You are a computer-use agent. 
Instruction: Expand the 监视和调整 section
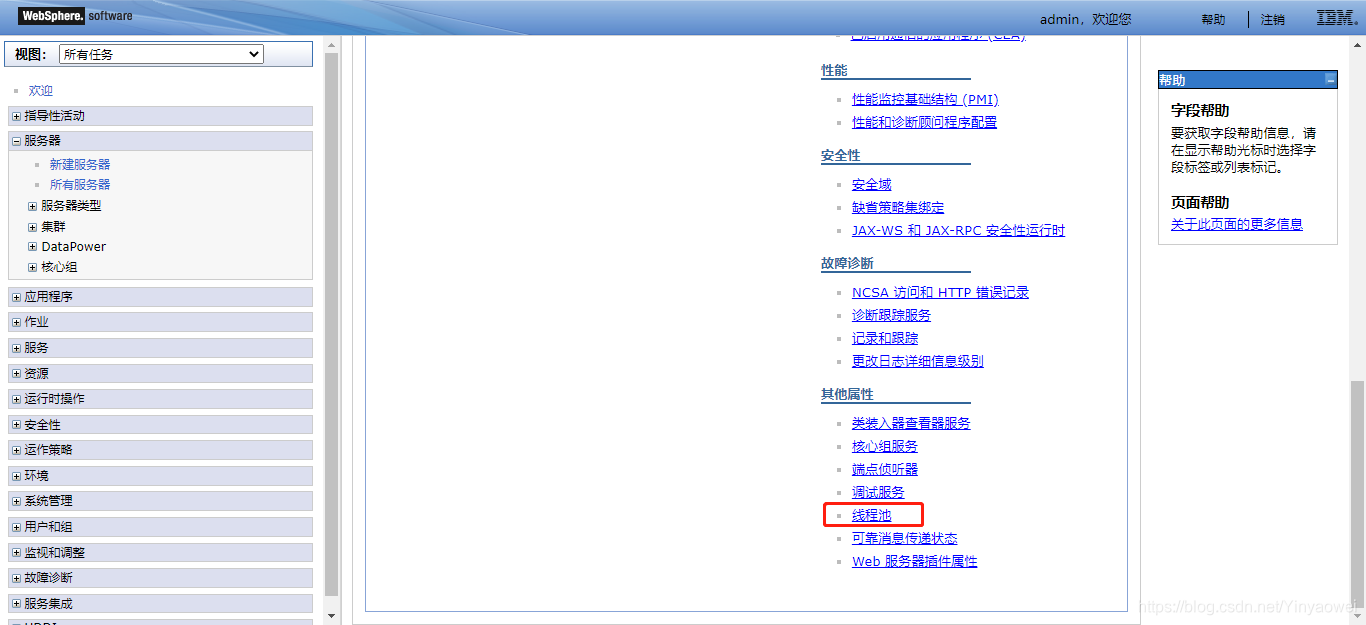(x=17, y=553)
